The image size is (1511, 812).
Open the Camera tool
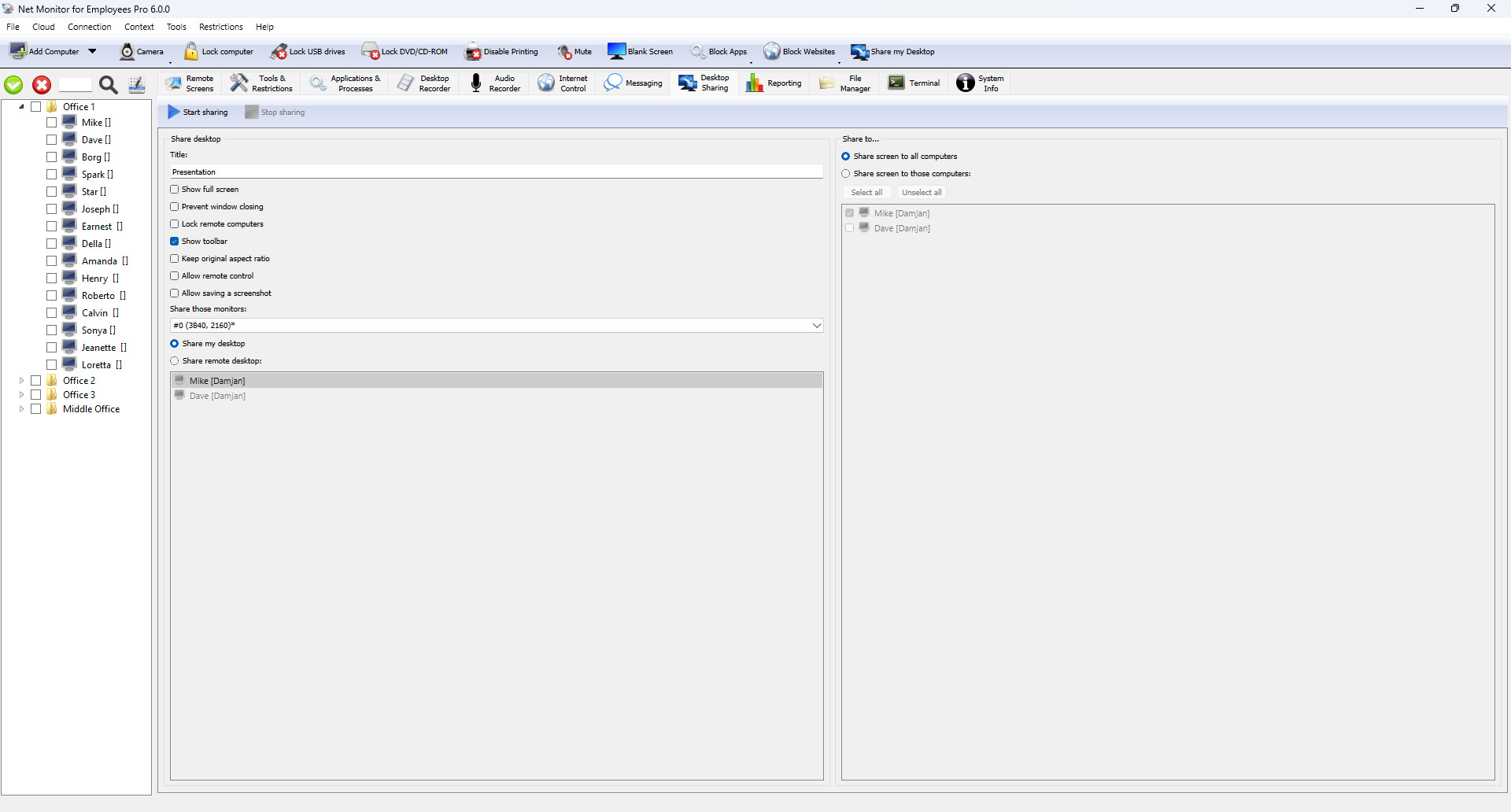click(x=127, y=52)
